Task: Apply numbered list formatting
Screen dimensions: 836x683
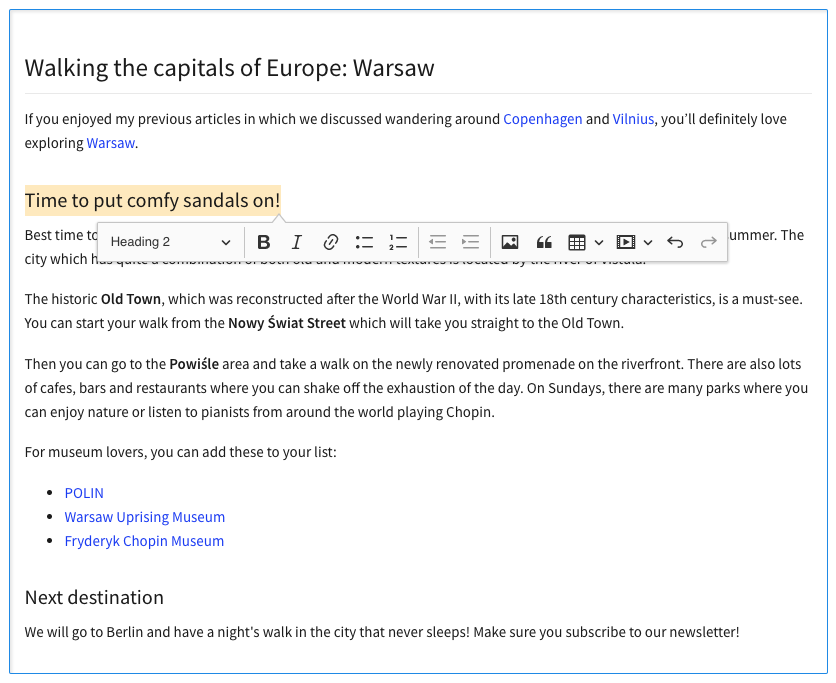Action: click(x=398, y=242)
